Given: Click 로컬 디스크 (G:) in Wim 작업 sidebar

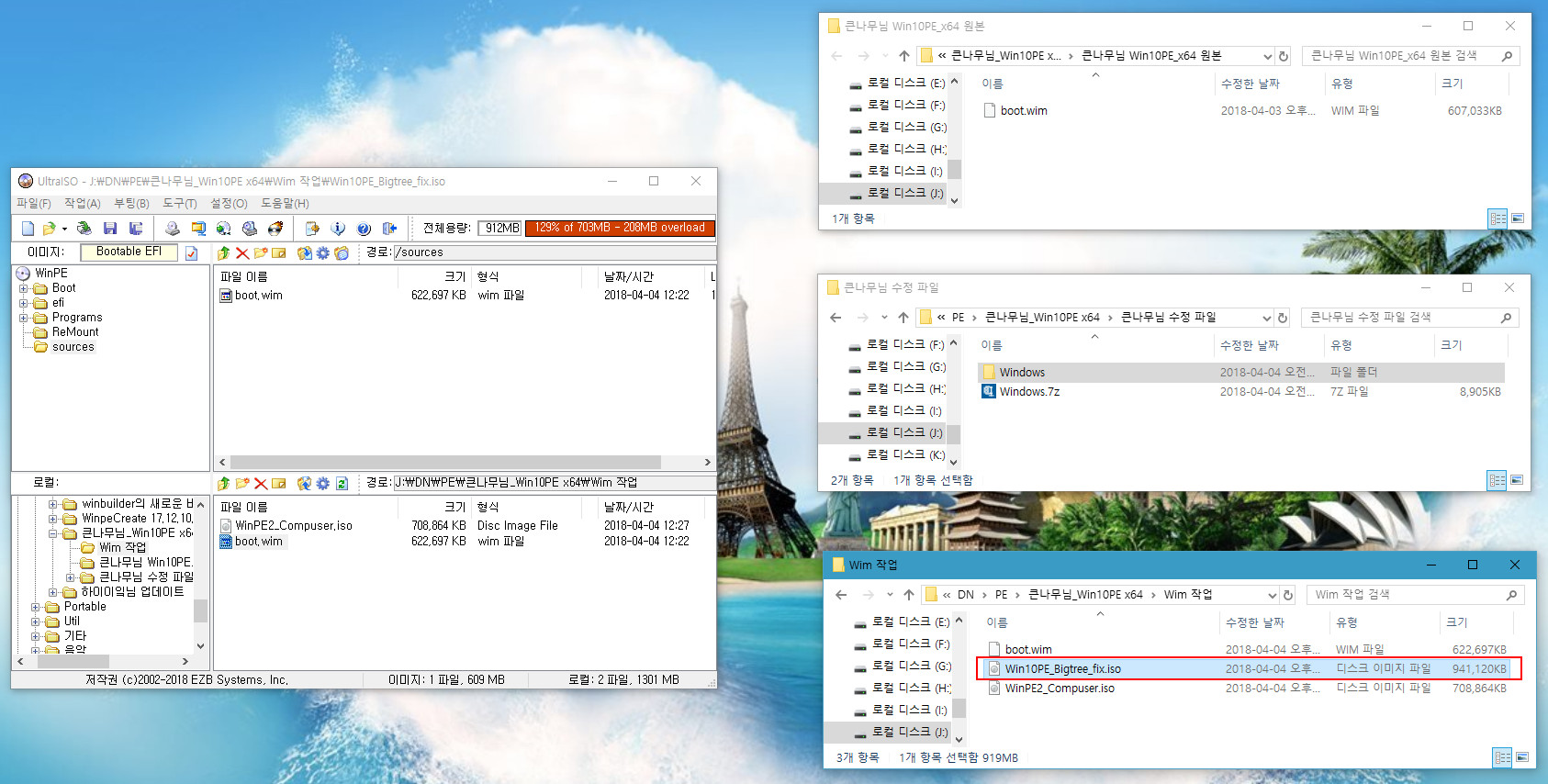Looking at the screenshot, I should [x=910, y=666].
